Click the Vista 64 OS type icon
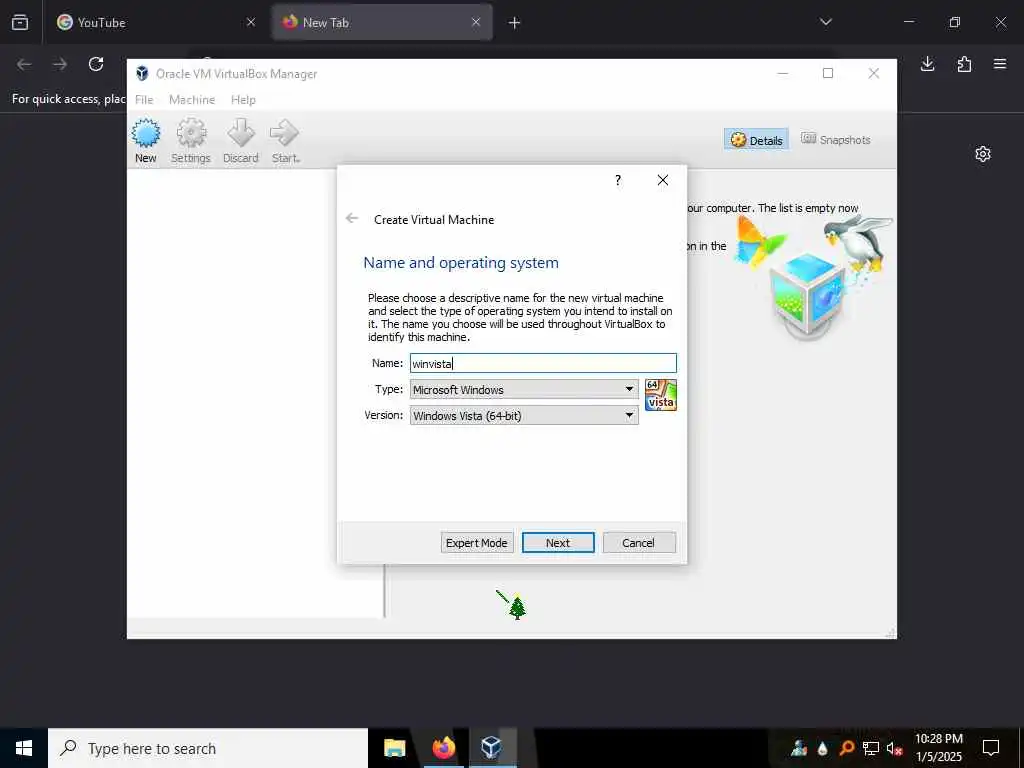The width and height of the screenshot is (1024, 768). pos(660,395)
